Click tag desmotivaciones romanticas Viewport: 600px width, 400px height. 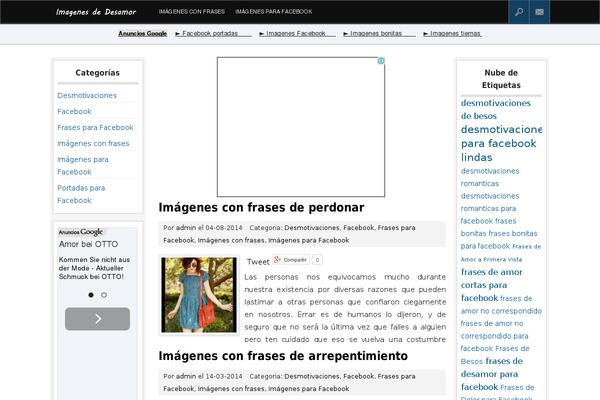click(x=490, y=177)
